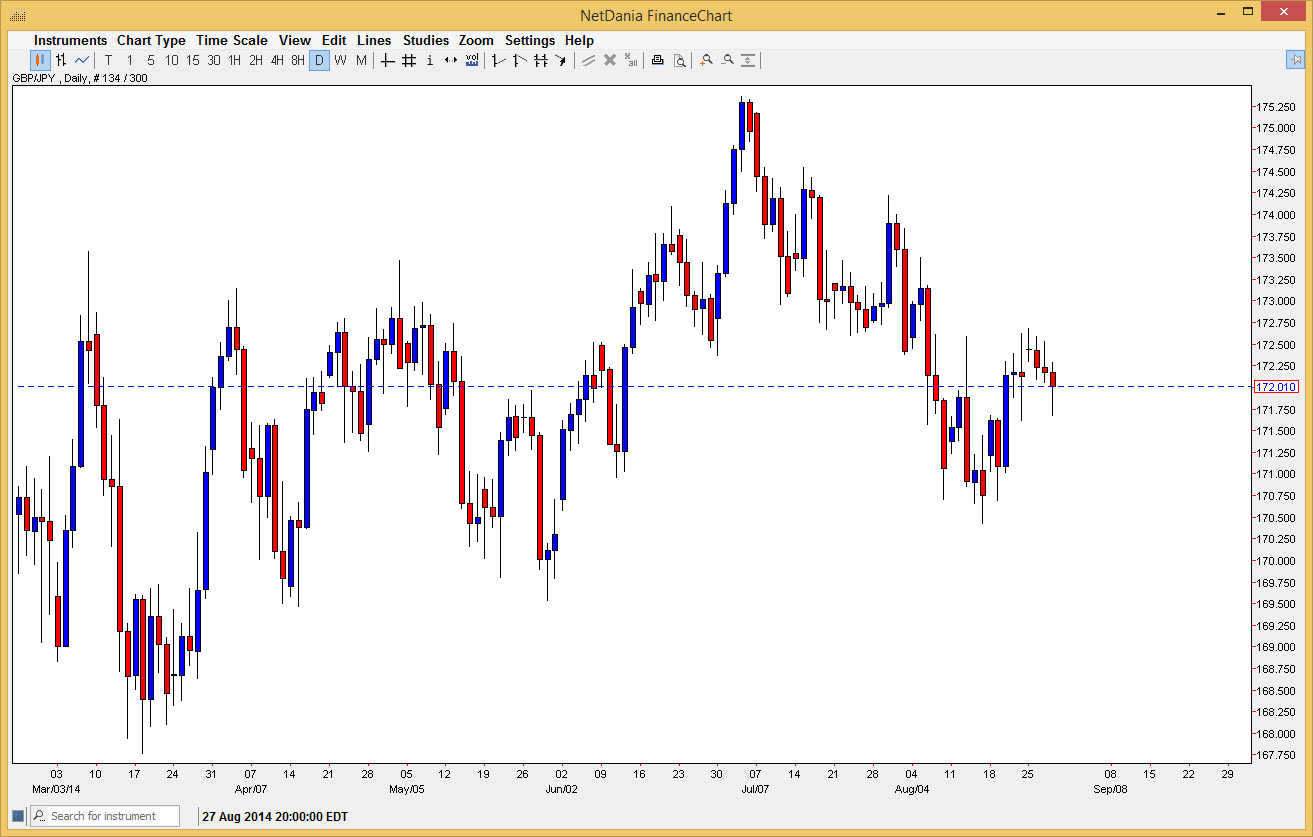Select the candlestick chart type icon
1313x837 pixels.
click(x=40, y=61)
